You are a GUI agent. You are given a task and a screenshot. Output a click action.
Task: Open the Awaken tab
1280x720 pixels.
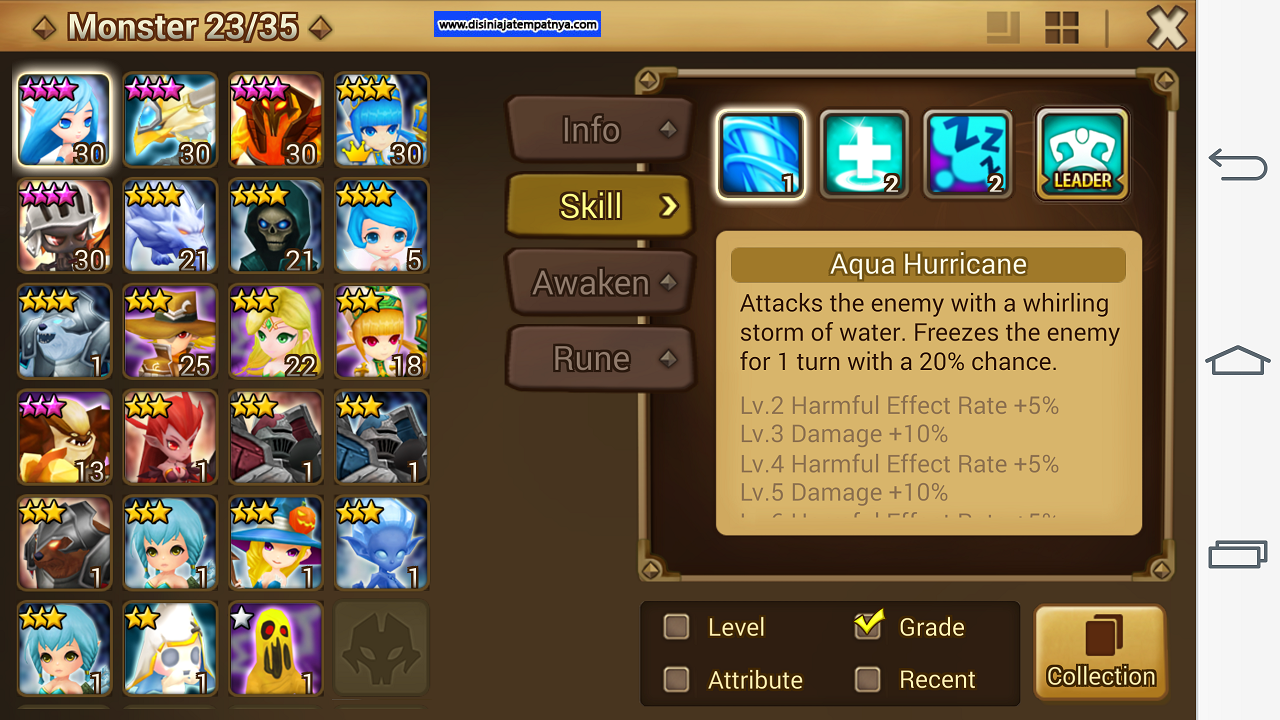tap(600, 283)
